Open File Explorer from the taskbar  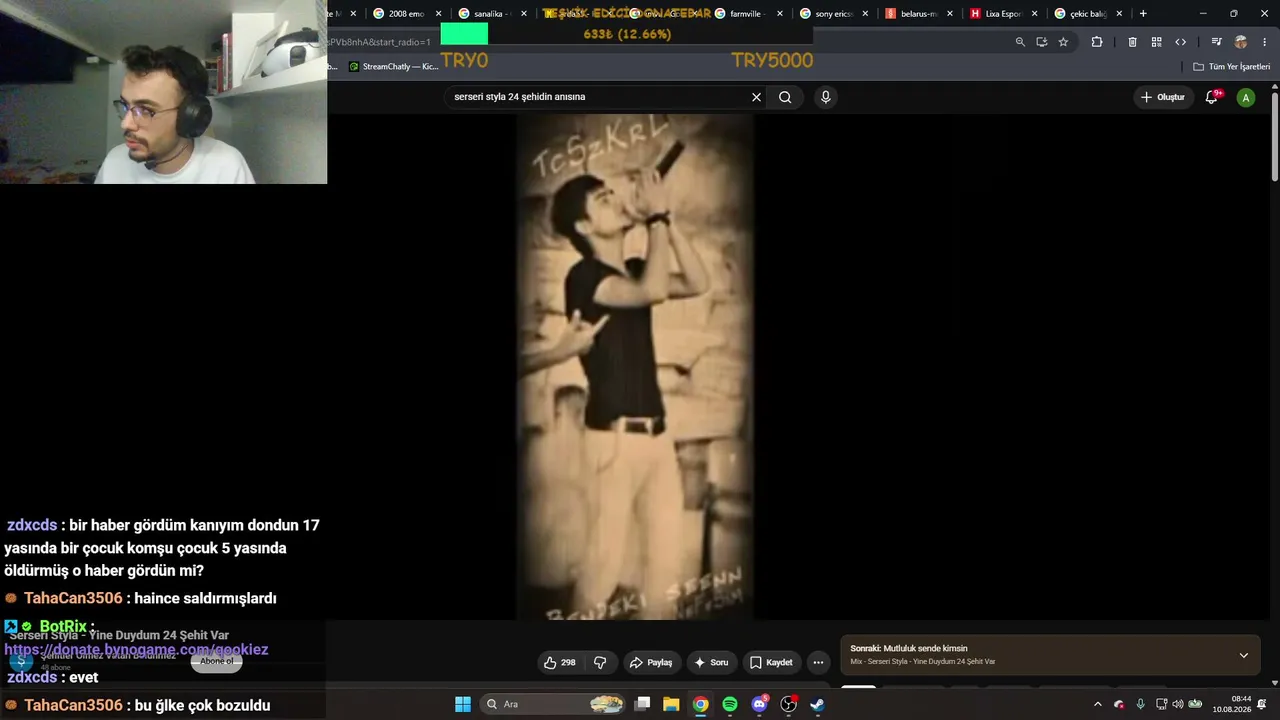671,704
